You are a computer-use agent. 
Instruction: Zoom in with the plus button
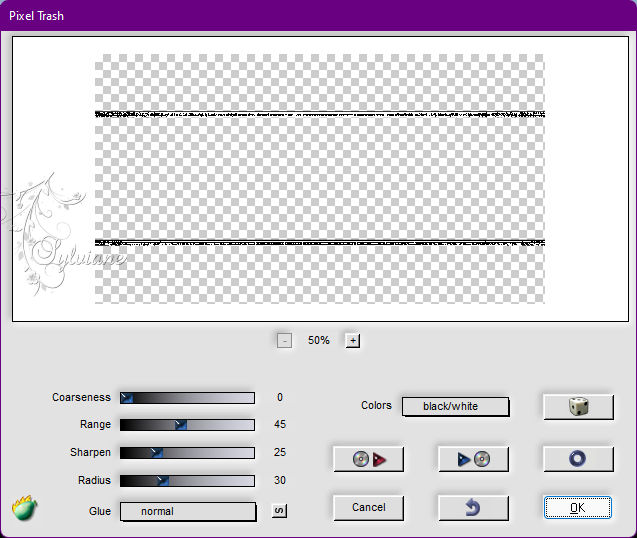click(x=353, y=341)
